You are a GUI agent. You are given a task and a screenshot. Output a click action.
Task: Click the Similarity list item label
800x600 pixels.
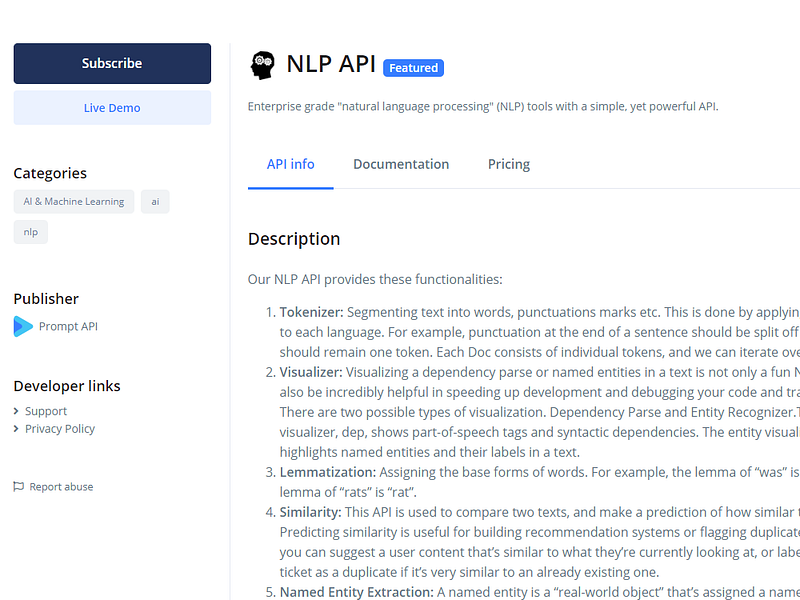310,512
